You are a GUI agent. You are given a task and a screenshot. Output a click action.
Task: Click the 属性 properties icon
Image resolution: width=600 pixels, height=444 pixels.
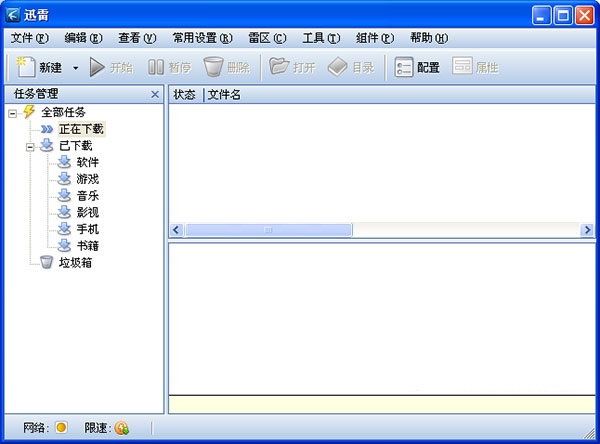[x=462, y=66]
